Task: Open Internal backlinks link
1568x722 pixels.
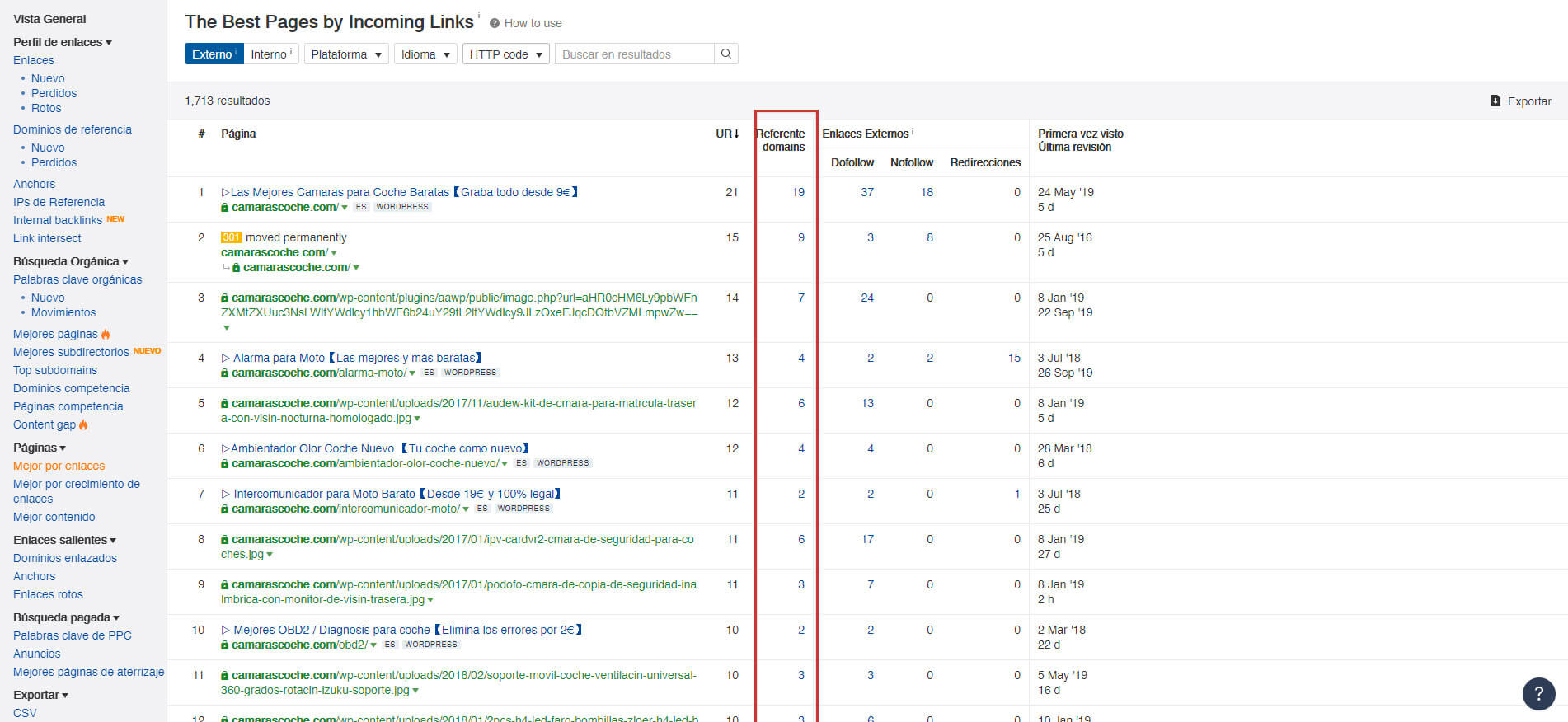Action: [58, 220]
